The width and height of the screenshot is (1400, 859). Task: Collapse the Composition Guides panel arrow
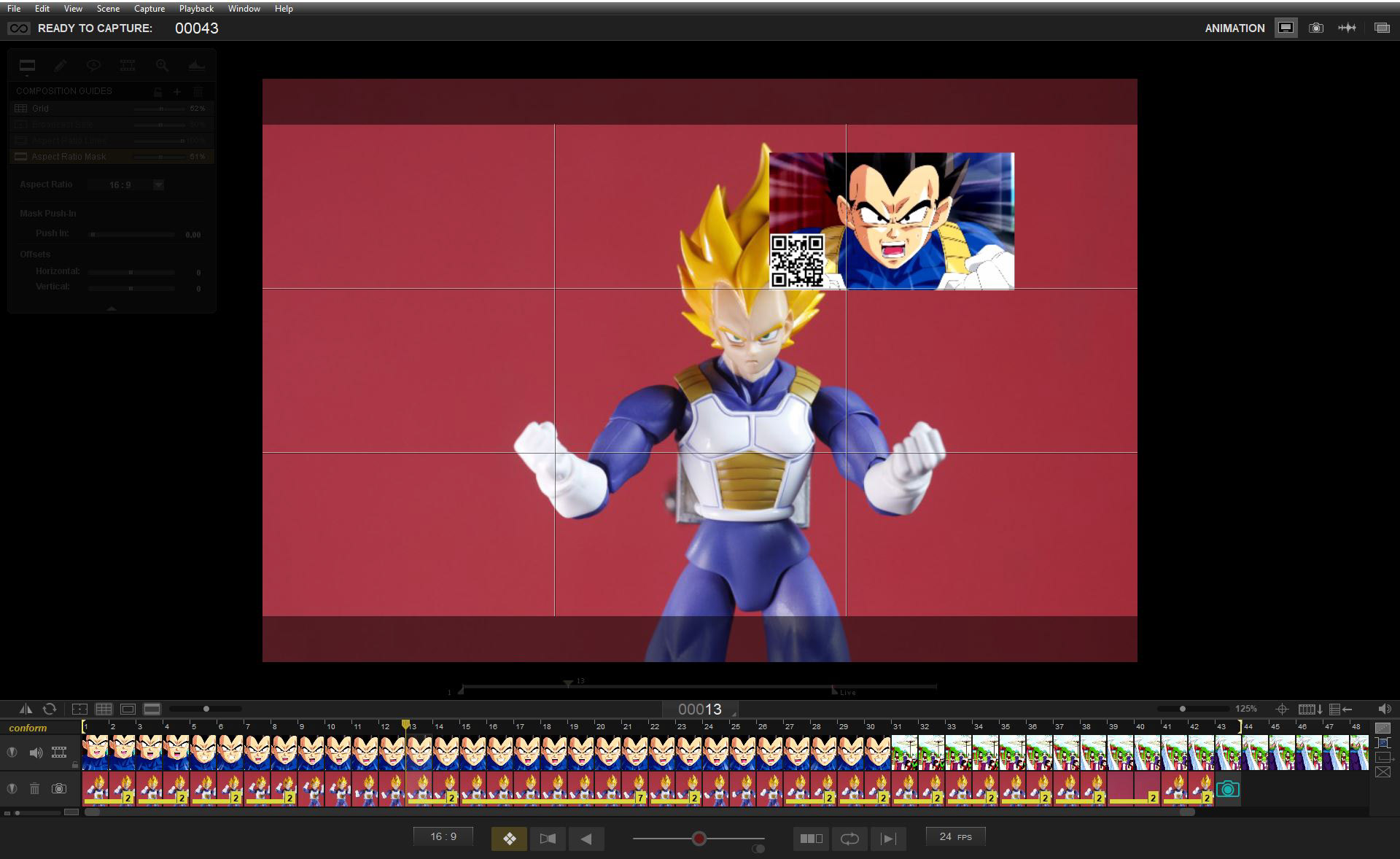pos(112,308)
